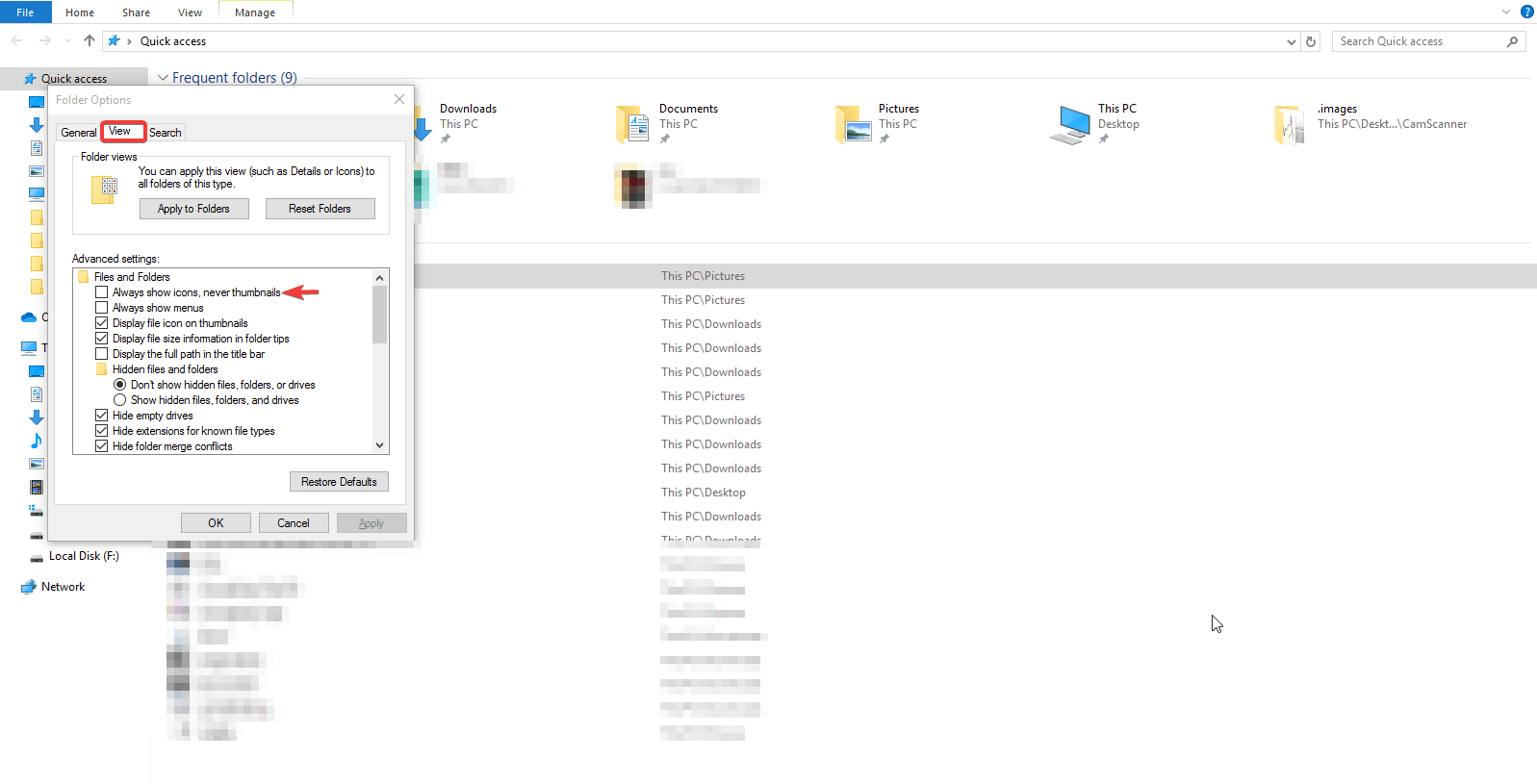Open the Pictures folder icon
1537x784 pixels.
[853, 125]
